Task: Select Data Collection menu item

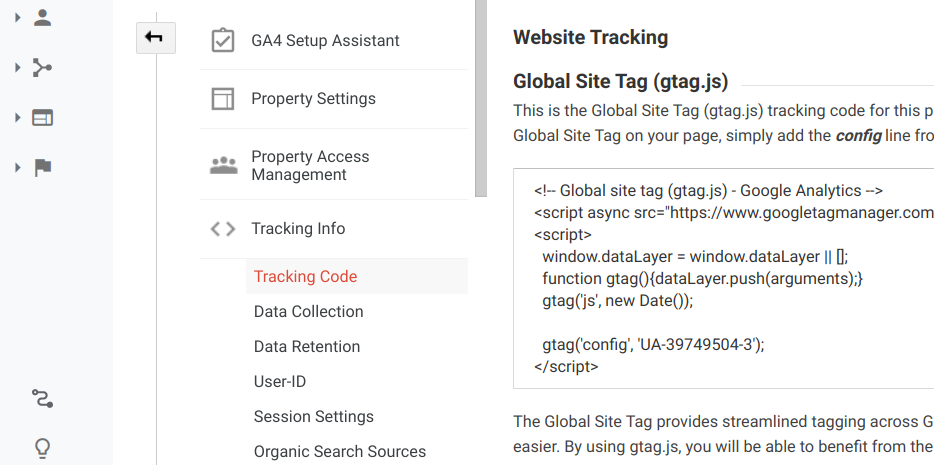Action: 309,311
